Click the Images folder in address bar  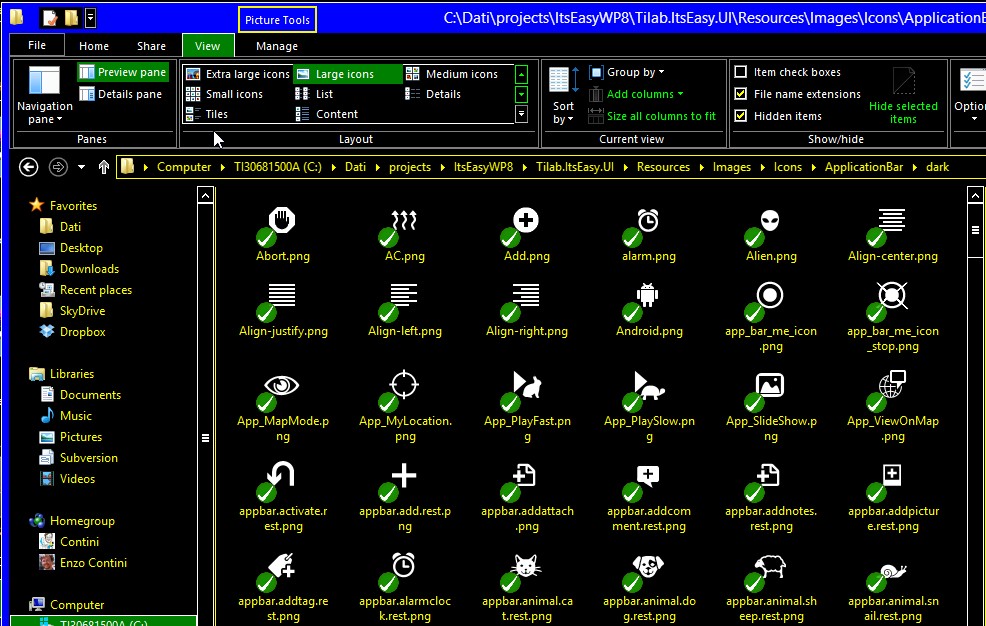point(732,167)
